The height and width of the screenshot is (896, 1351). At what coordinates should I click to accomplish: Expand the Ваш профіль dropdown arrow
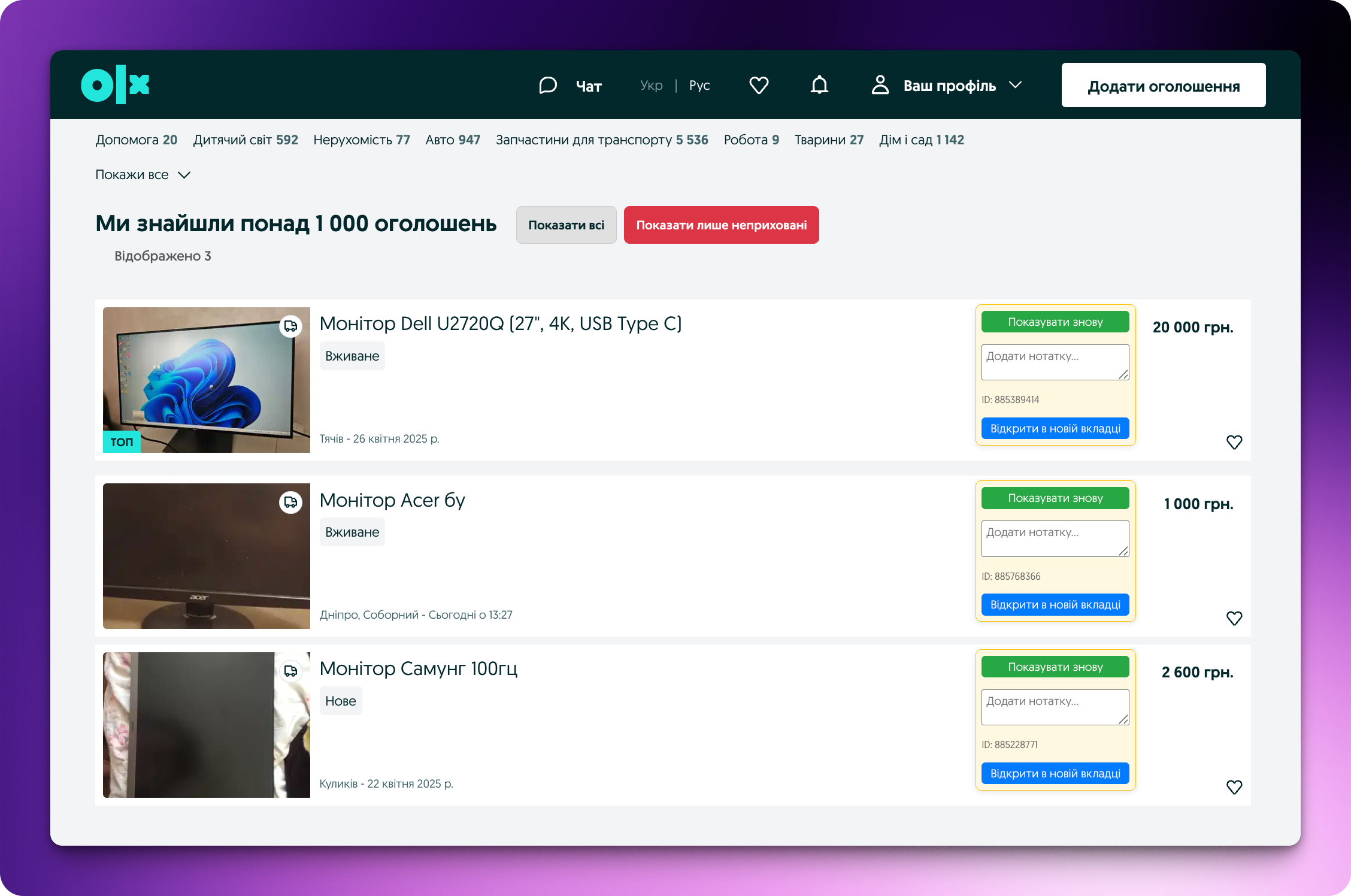point(1015,85)
